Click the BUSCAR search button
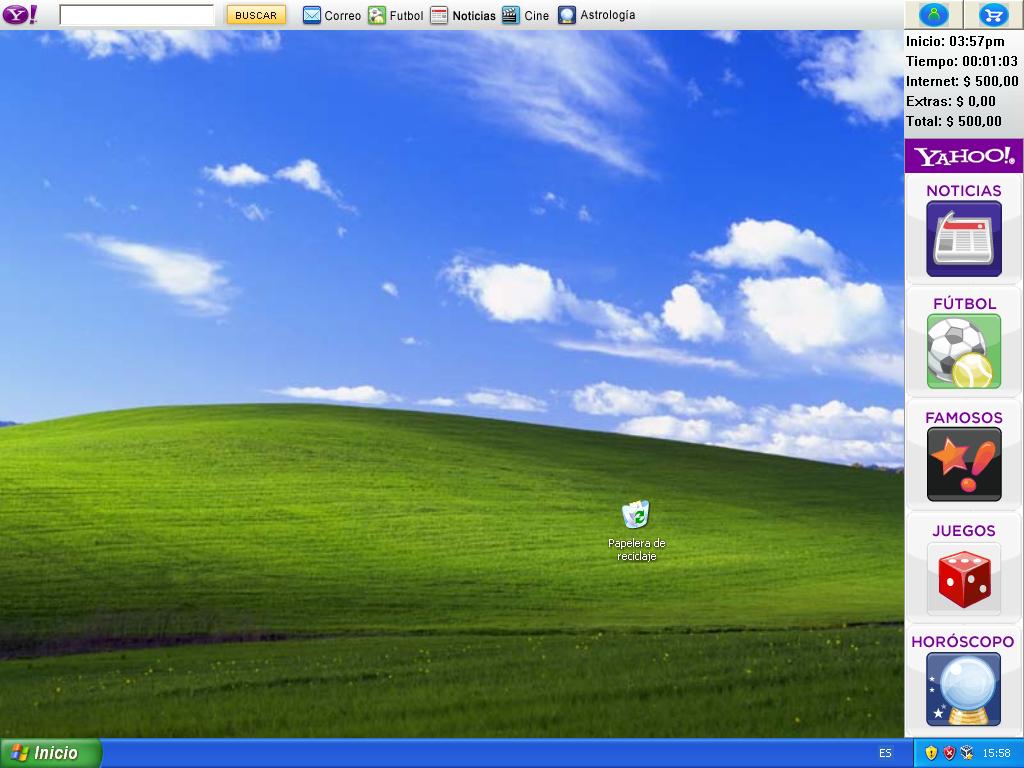 click(256, 15)
